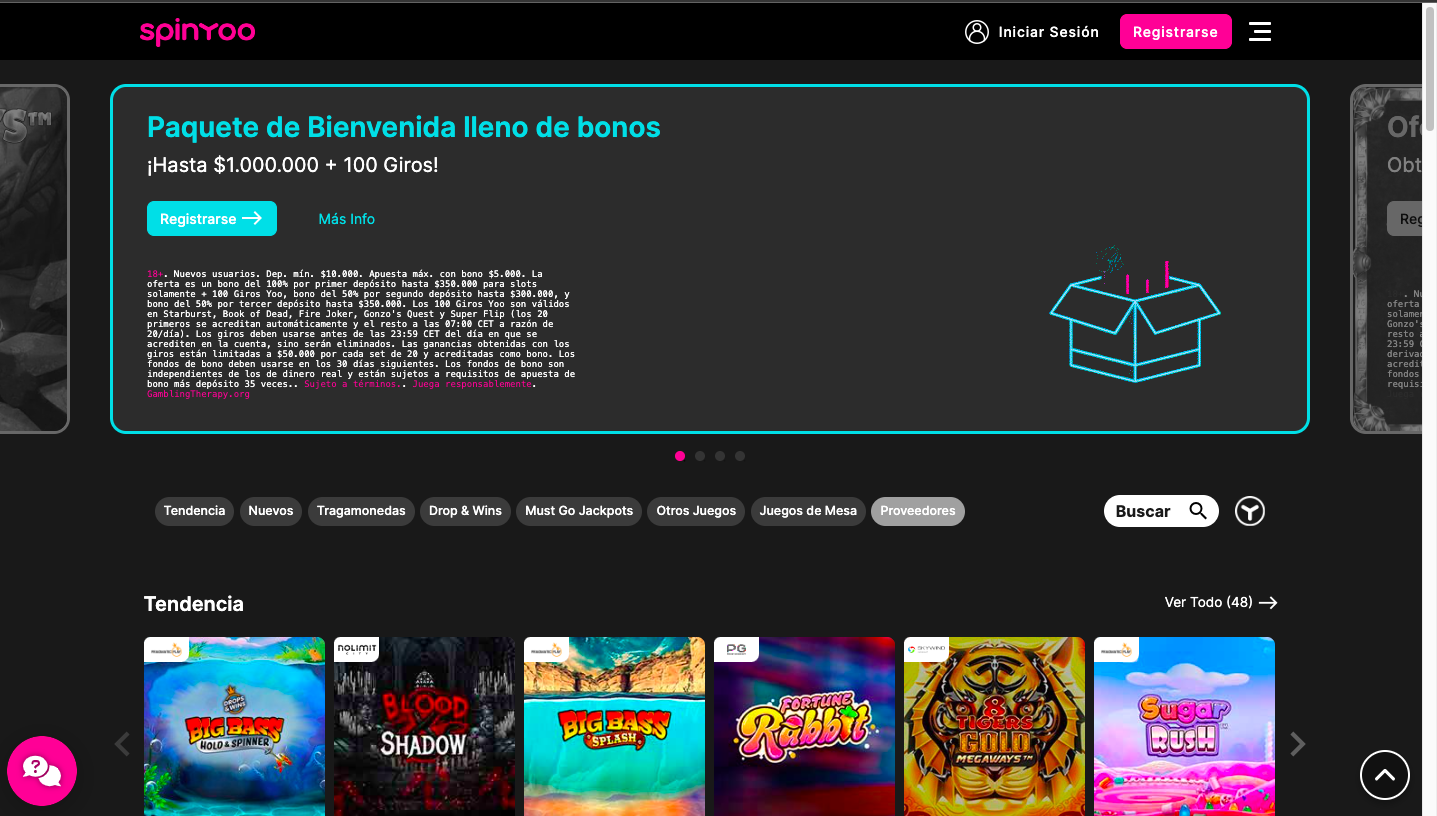This screenshot has height=816, width=1437.
Task: Click ¡Hasta $1.000.000 + 100 Giros! text
Action: coord(293,165)
